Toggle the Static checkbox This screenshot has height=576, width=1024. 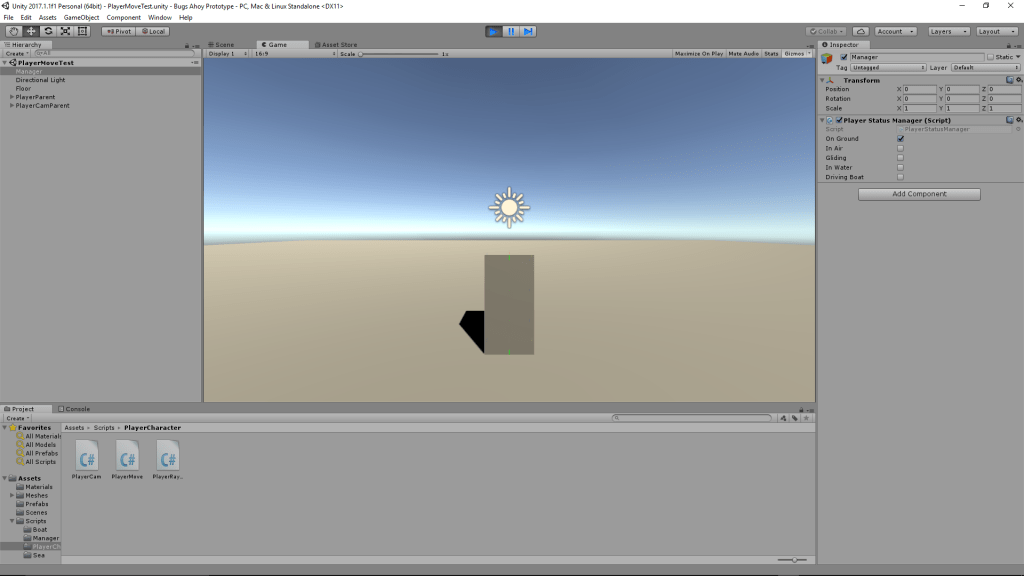(x=990, y=57)
